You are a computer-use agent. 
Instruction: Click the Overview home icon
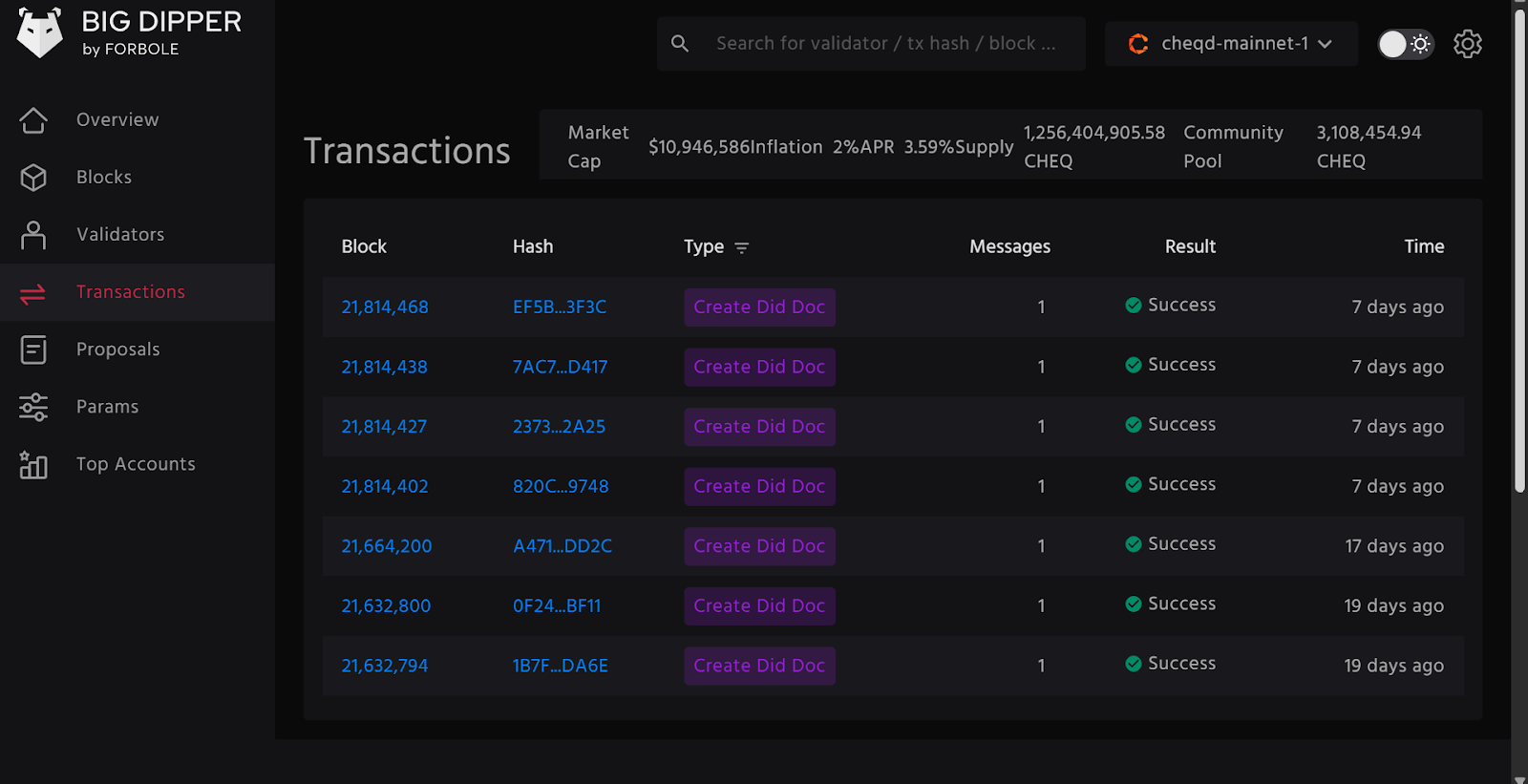(33, 120)
